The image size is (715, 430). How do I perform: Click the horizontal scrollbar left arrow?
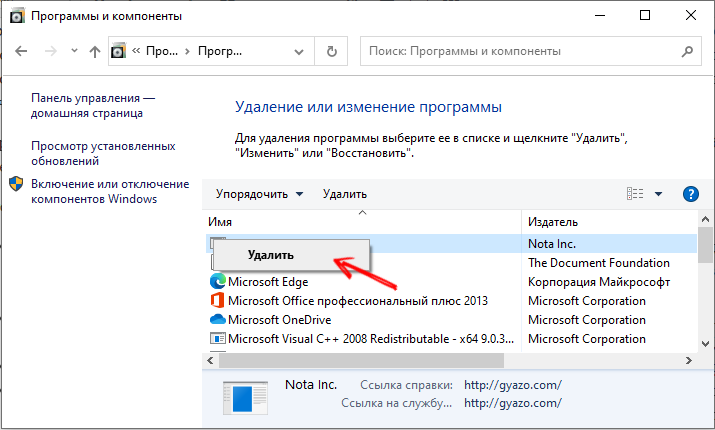tap(210, 360)
